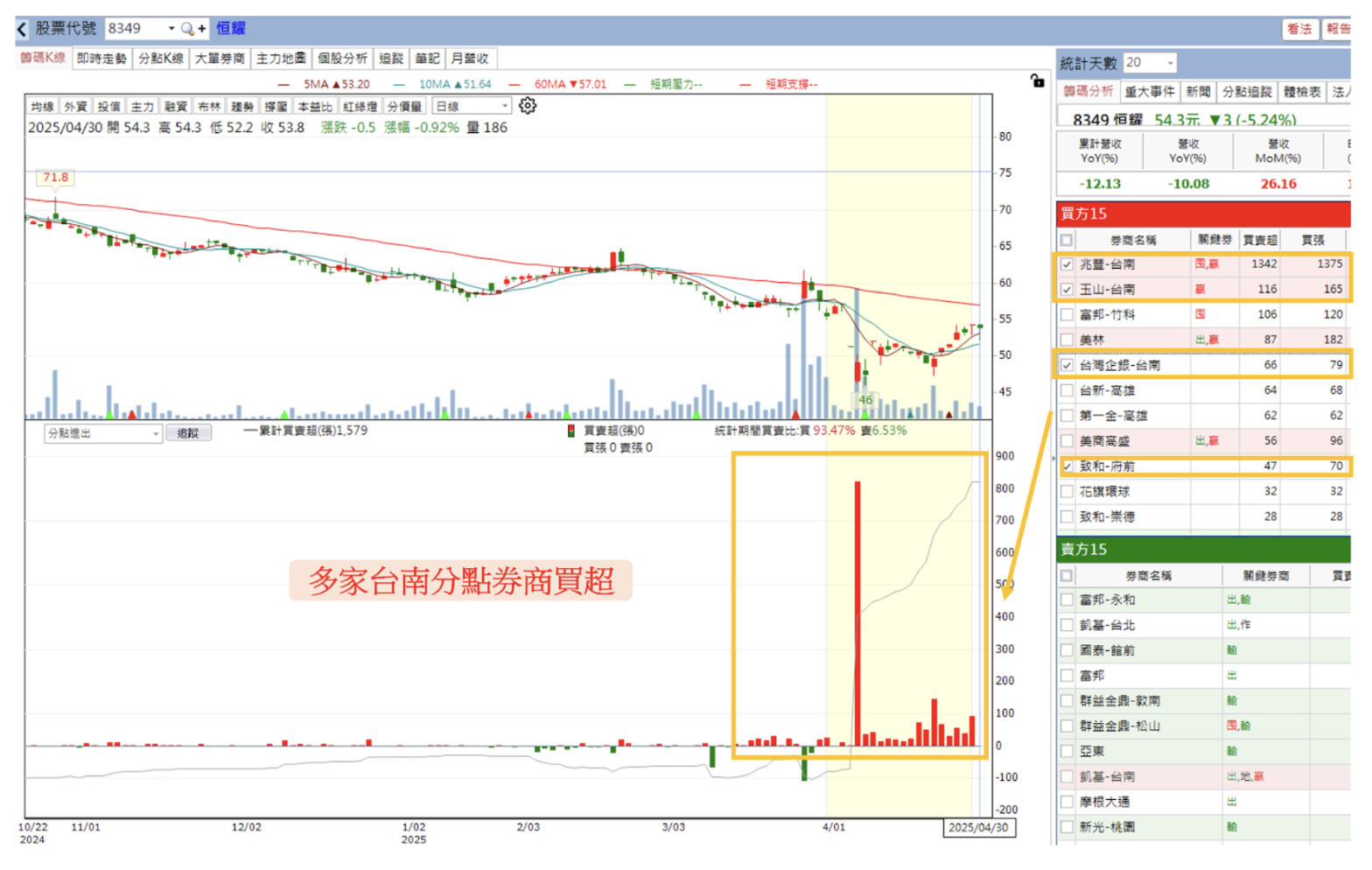This screenshot has height=870, width=1372.
Task: Toggle select-all checkbox in 買方15 header
Action: click(1066, 240)
